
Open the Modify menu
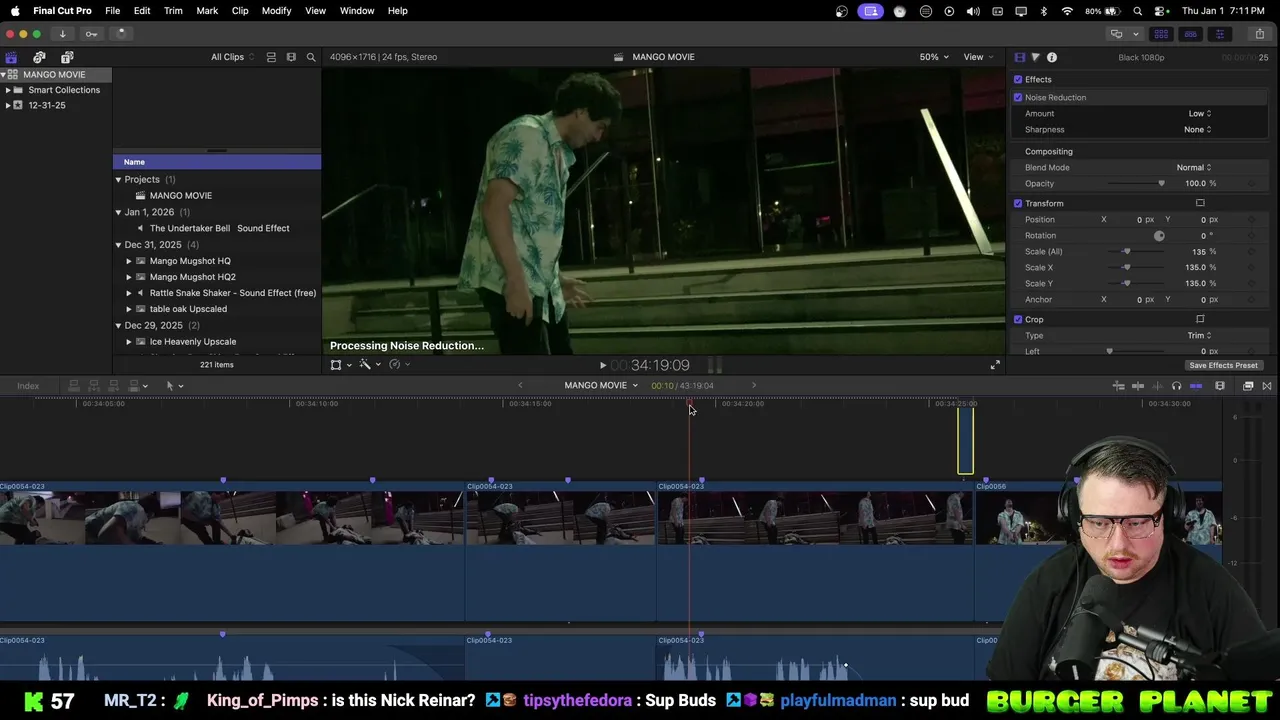276,11
